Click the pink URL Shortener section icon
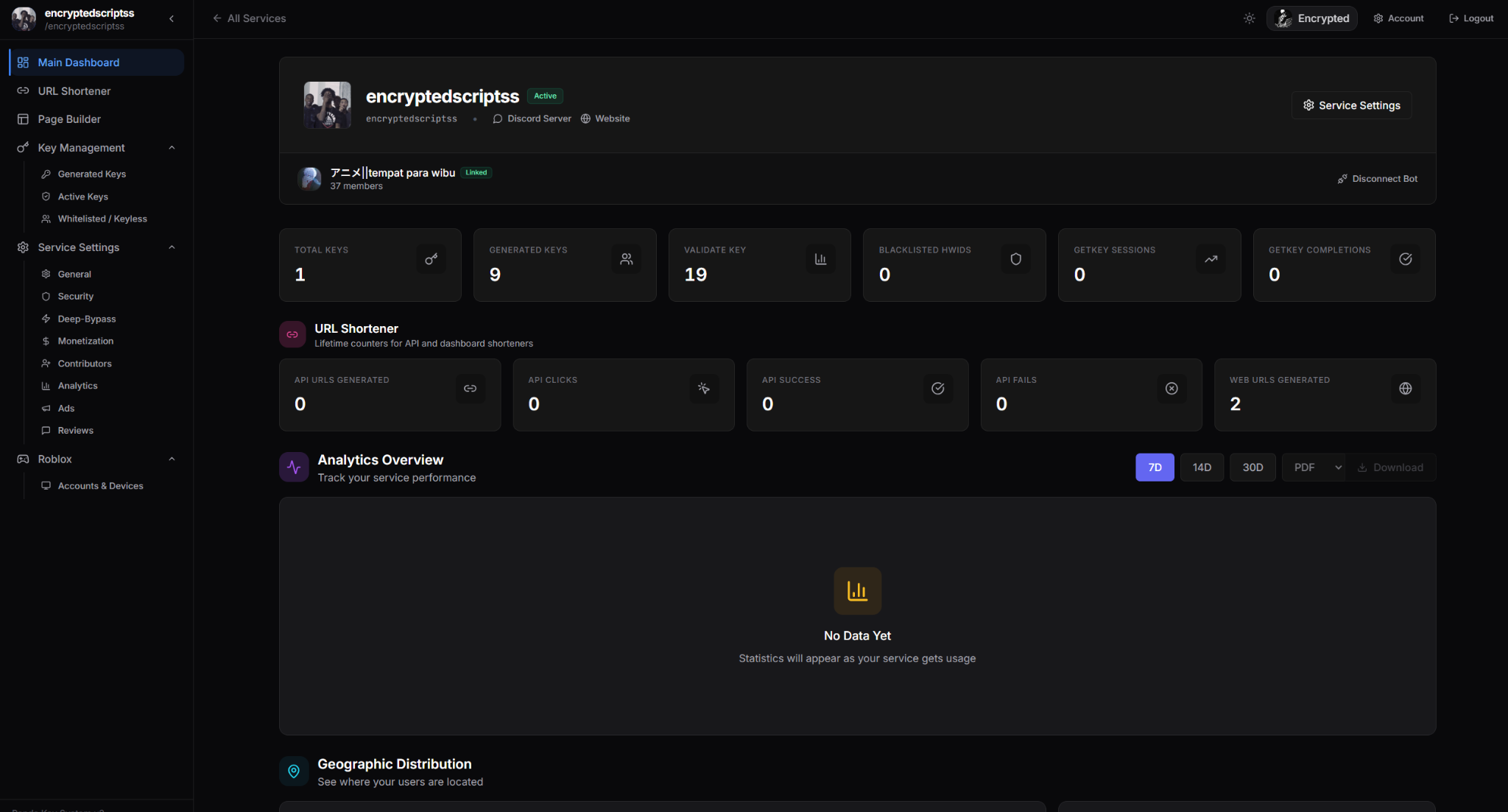This screenshot has width=1508, height=812. [292, 335]
